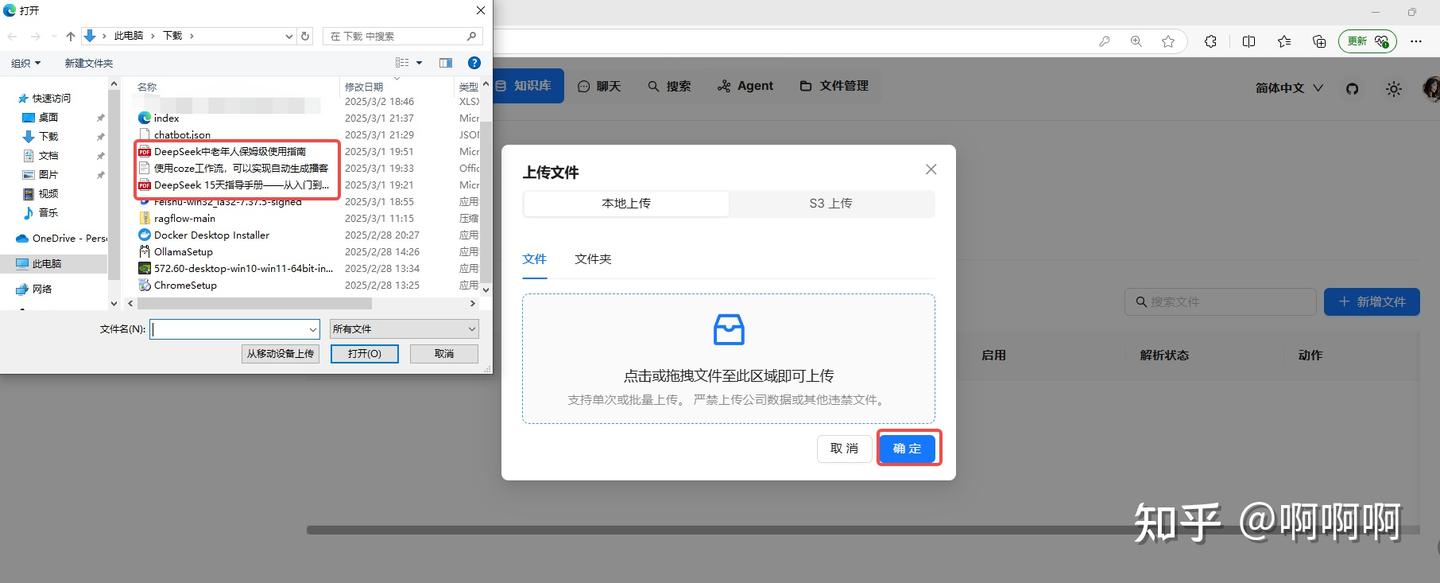Switch to the 文件夹 upload tab

(x=593, y=259)
